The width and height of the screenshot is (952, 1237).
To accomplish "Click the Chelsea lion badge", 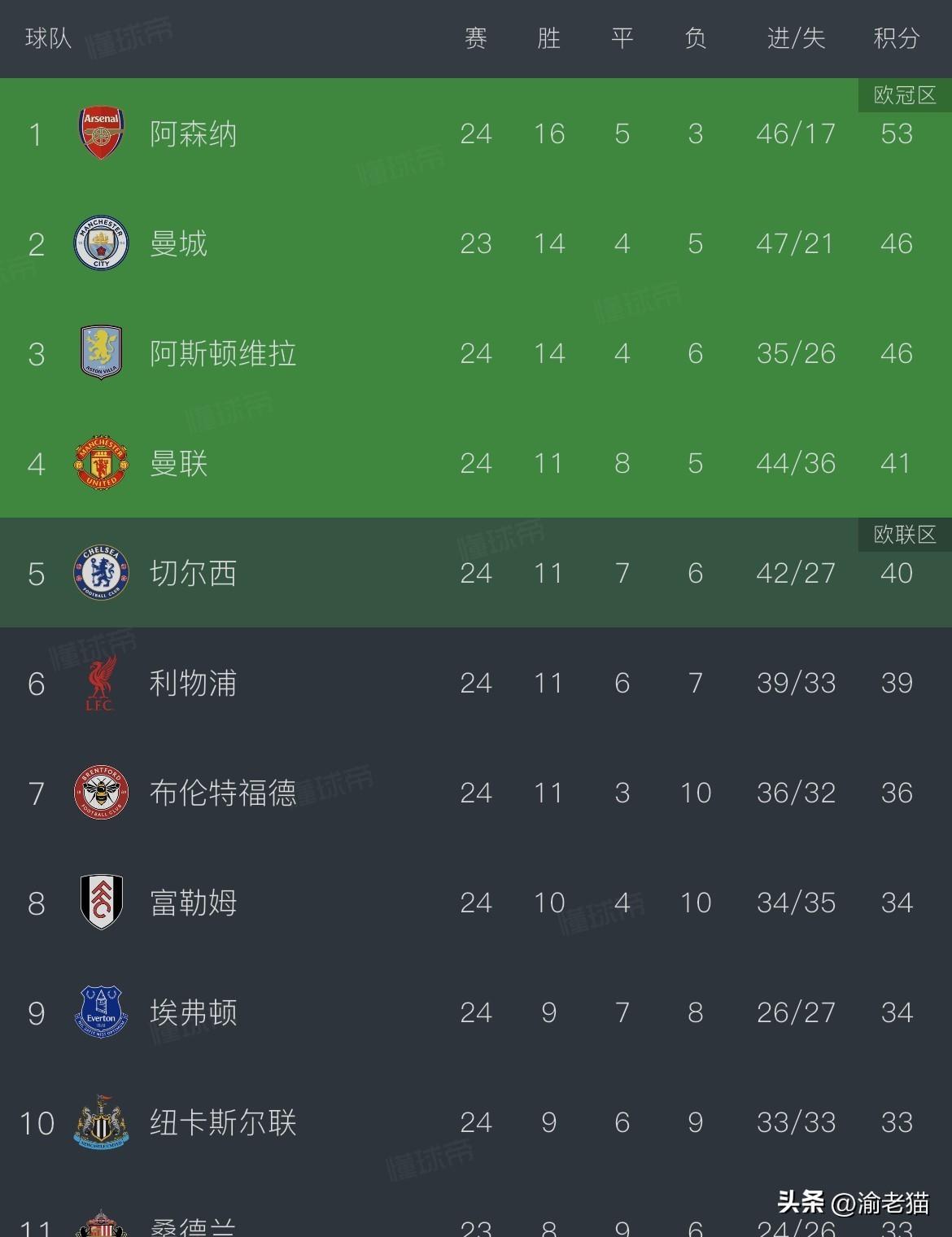I will pyautogui.click(x=101, y=573).
